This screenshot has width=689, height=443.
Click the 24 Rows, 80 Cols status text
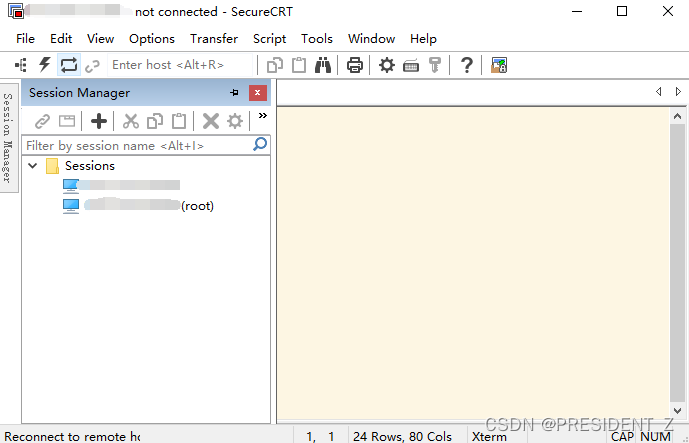click(x=402, y=436)
